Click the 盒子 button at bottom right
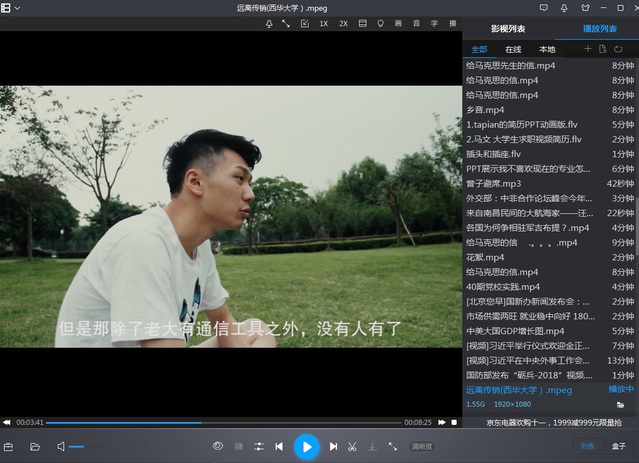This screenshot has width=639, height=463. (x=618, y=446)
